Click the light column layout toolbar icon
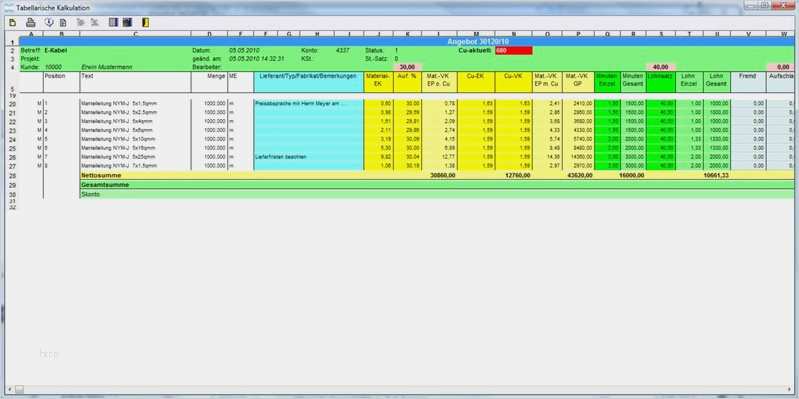The width and height of the screenshot is (799, 399). (113, 22)
